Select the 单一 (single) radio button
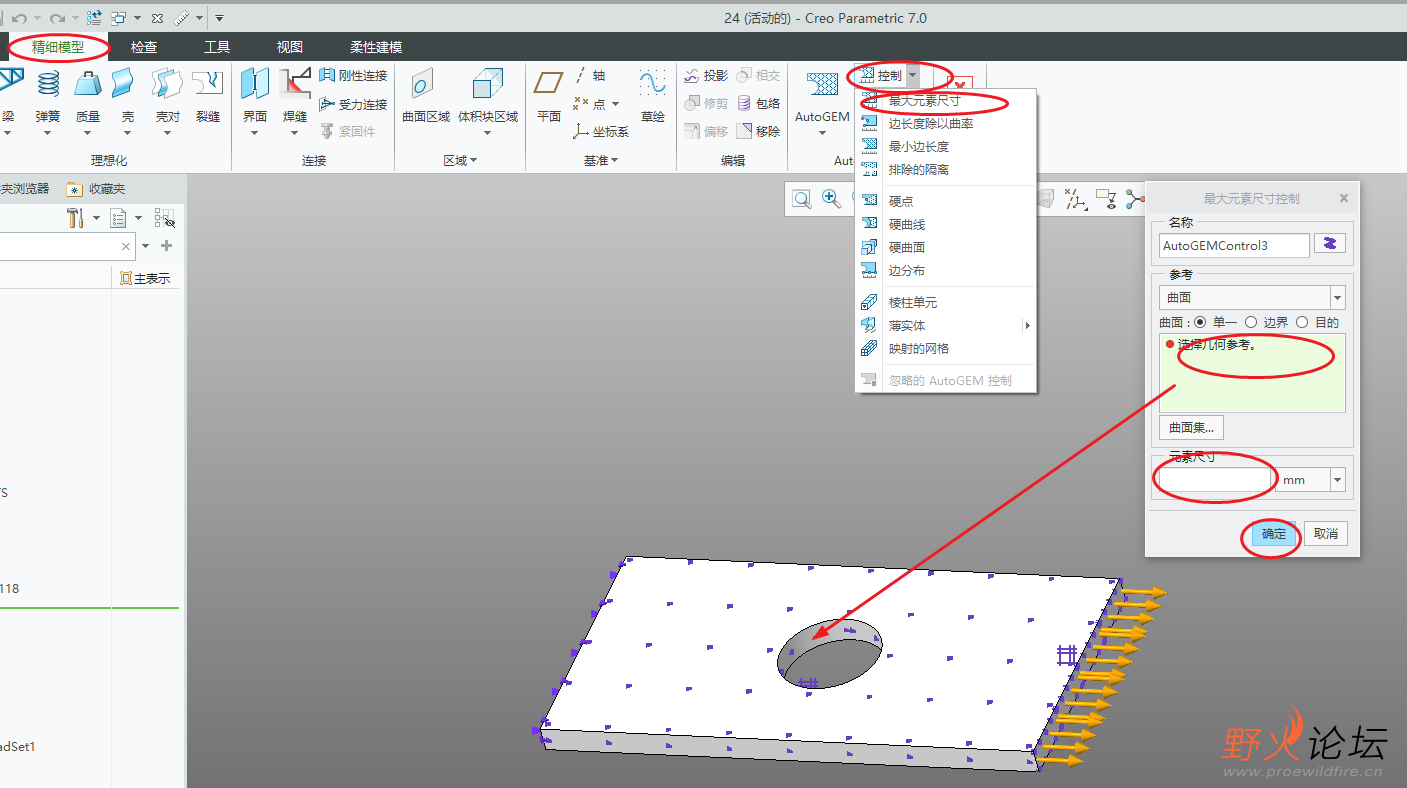Screen dimensions: 1407x788 click(1200, 322)
